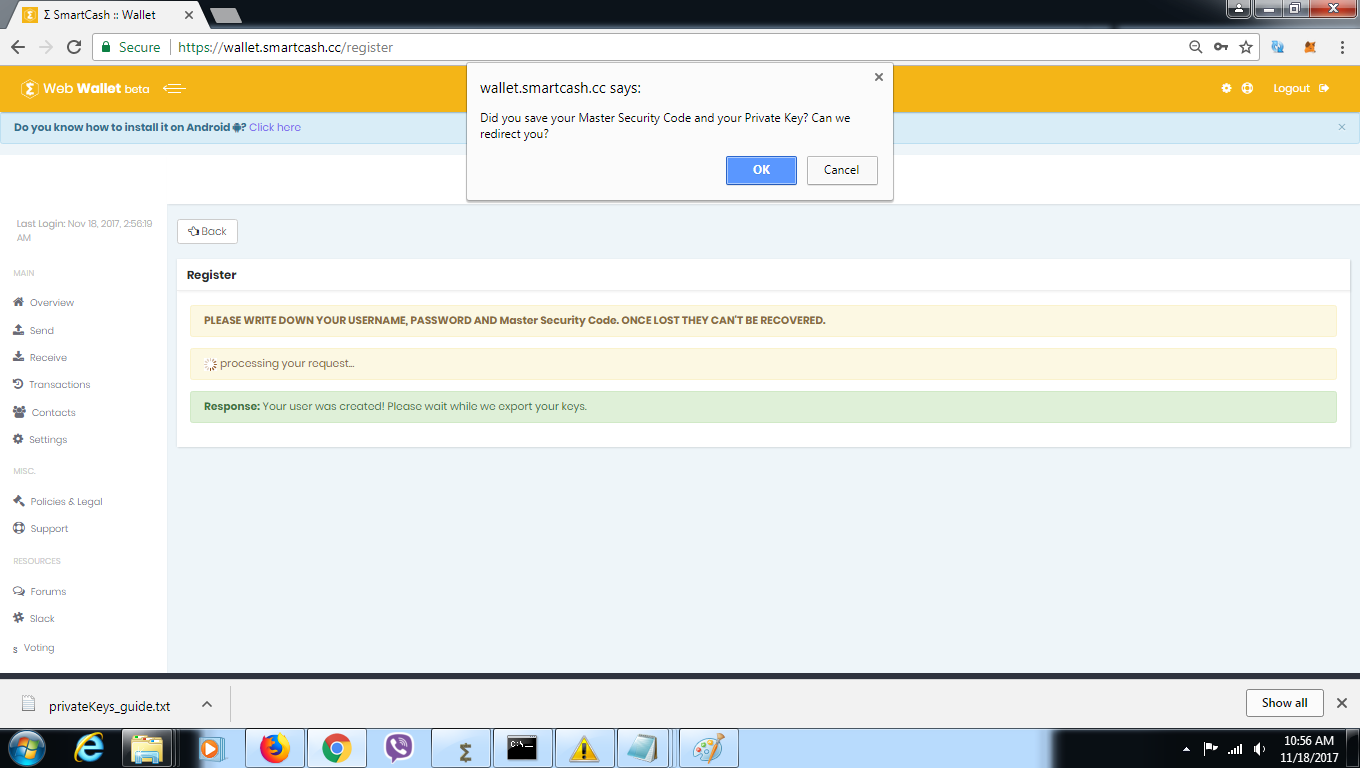Viewport: 1360px width, 768px height.
Task: Select the SmartCash :: Wallet tab
Action: tap(105, 15)
